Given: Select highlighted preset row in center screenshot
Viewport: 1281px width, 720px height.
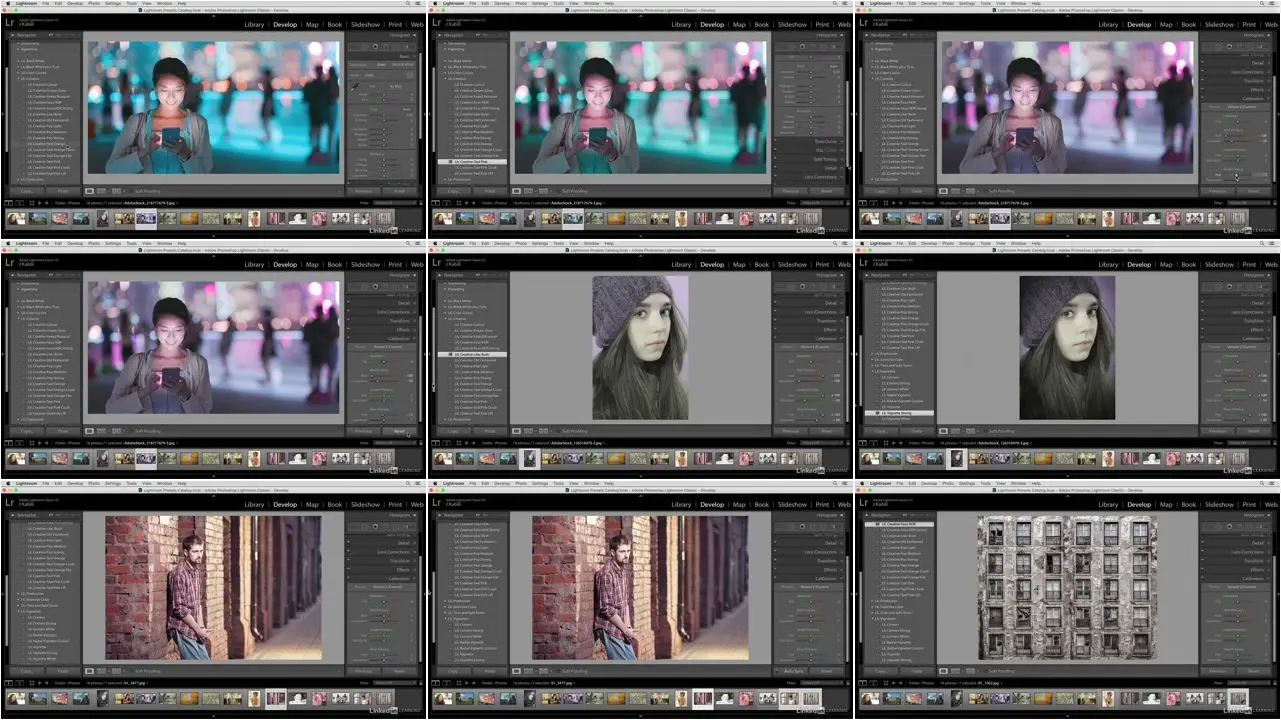Looking at the screenshot, I should 473,354.
